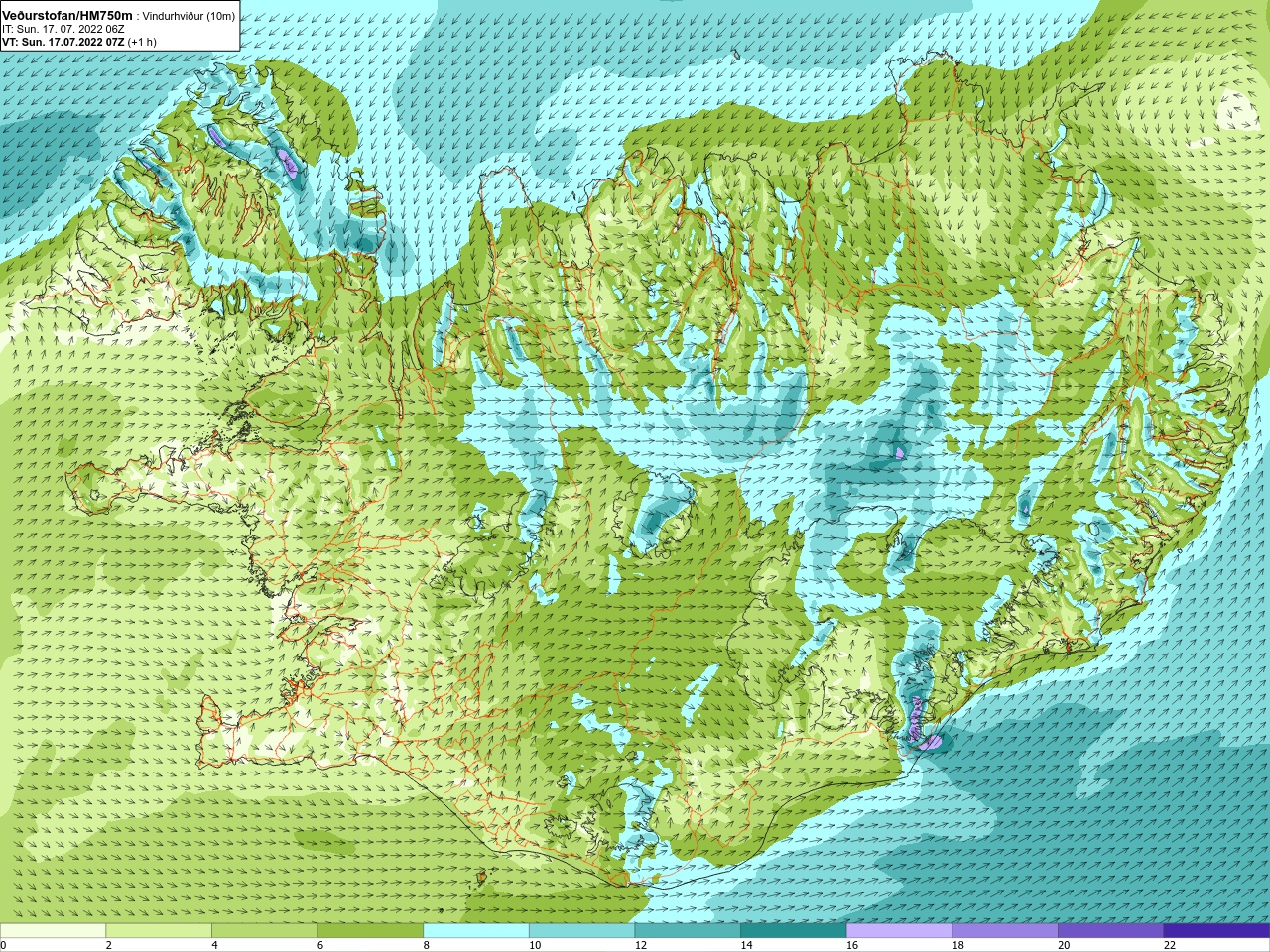1270x952 pixels.
Task: Click the legend scale value 2
Action: pyautogui.click(x=109, y=945)
